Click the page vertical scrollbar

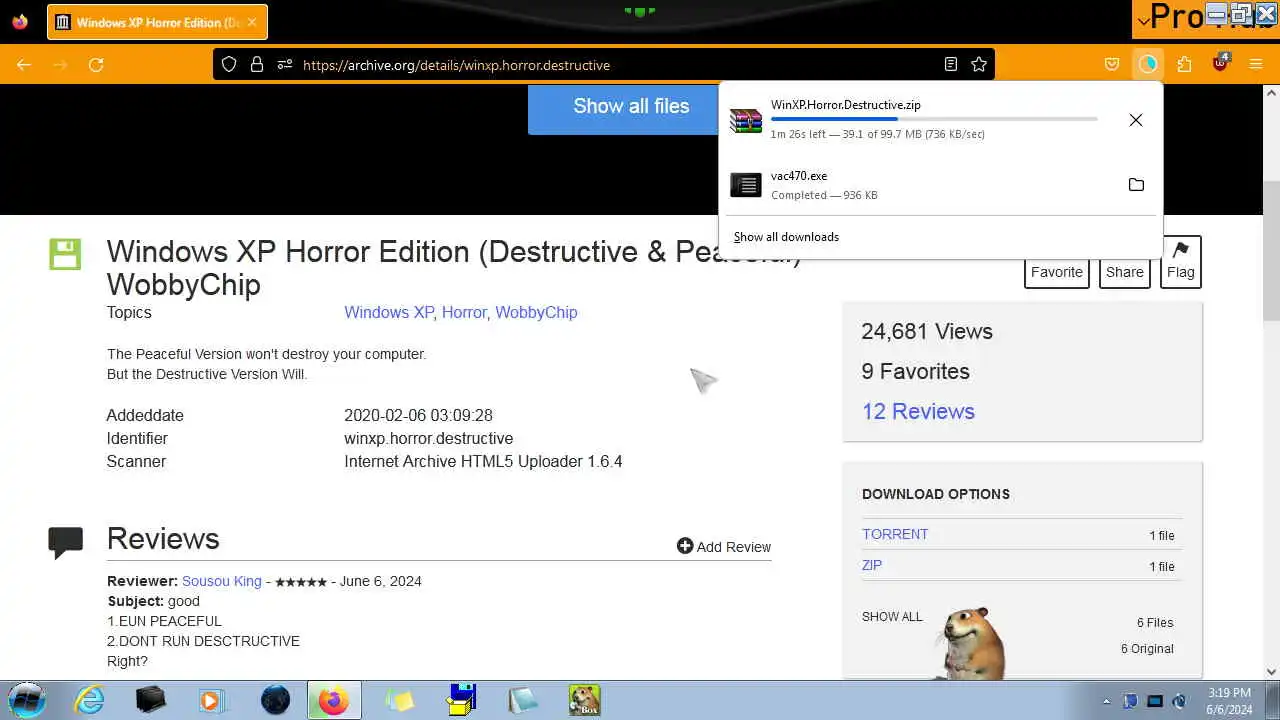[1271, 250]
